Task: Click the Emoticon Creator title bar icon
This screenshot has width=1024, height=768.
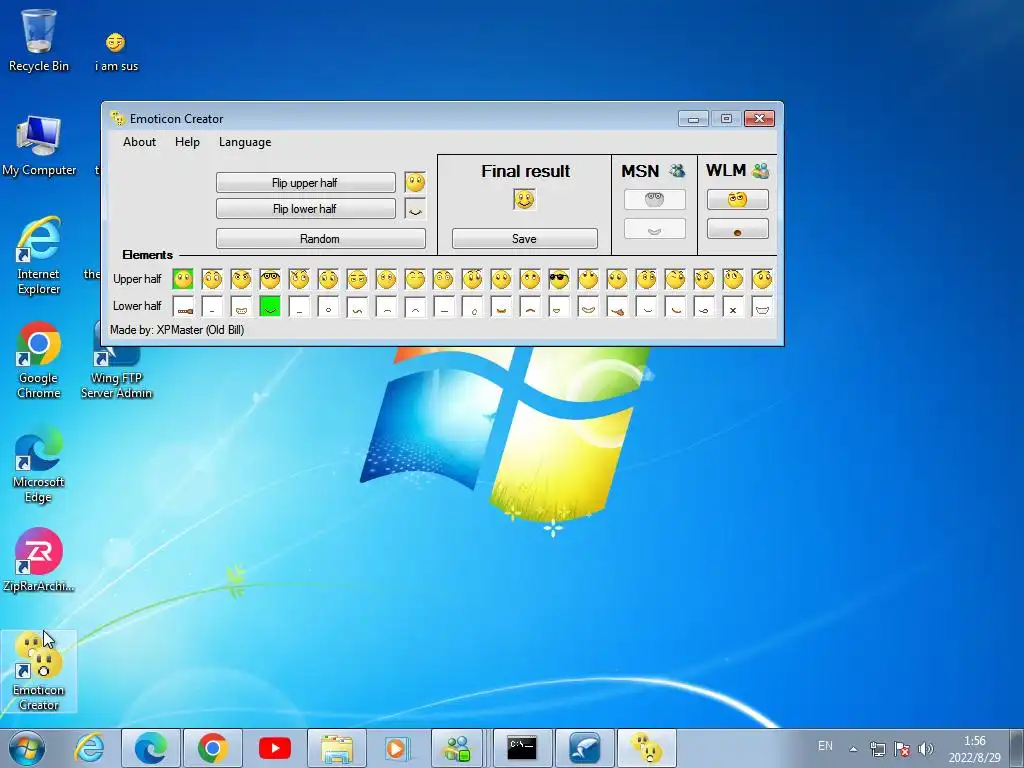Action: coord(118,118)
